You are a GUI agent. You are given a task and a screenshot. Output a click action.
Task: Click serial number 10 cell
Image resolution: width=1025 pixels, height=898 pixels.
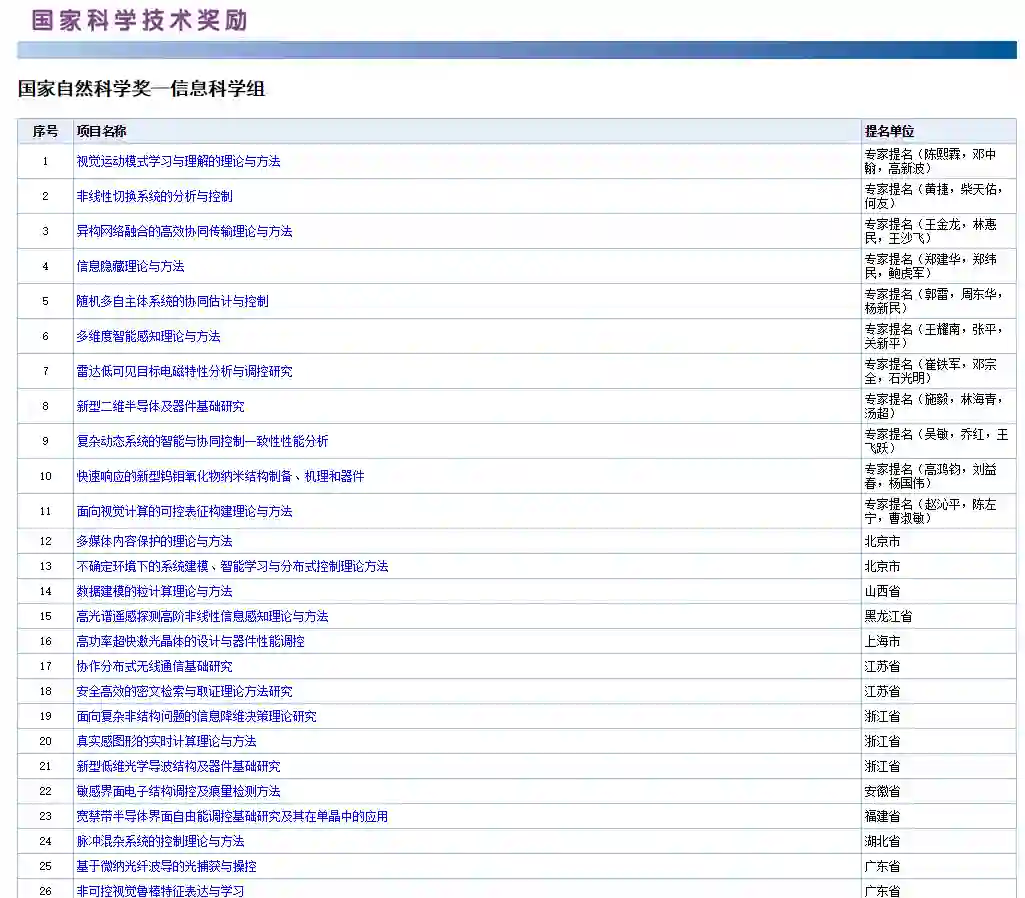45,476
